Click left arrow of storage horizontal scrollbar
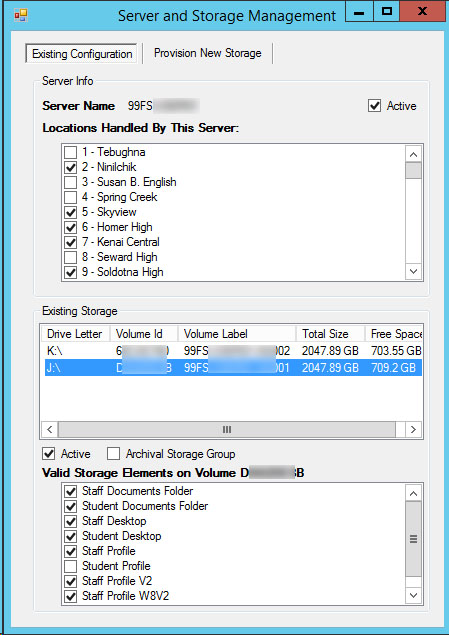The height and width of the screenshot is (635, 449). 50,430
